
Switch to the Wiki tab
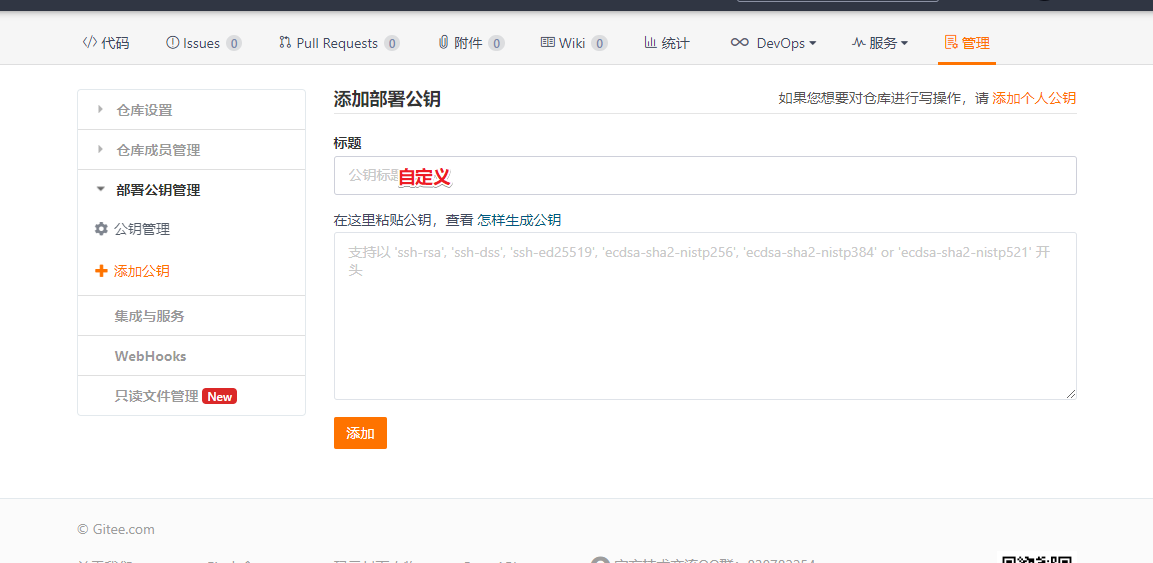572,43
